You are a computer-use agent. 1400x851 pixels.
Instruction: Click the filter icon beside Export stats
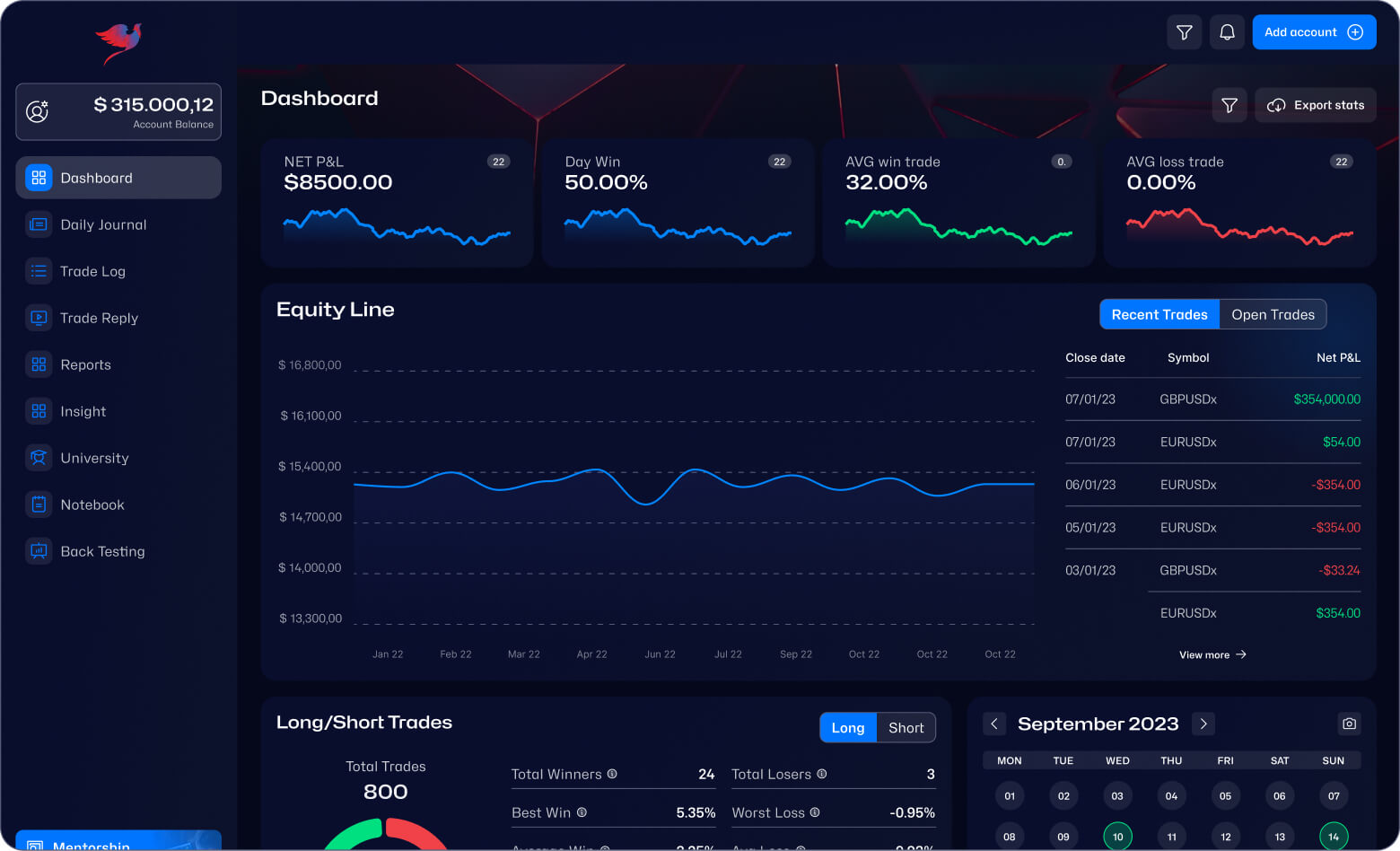click(x=1229, y=105)
